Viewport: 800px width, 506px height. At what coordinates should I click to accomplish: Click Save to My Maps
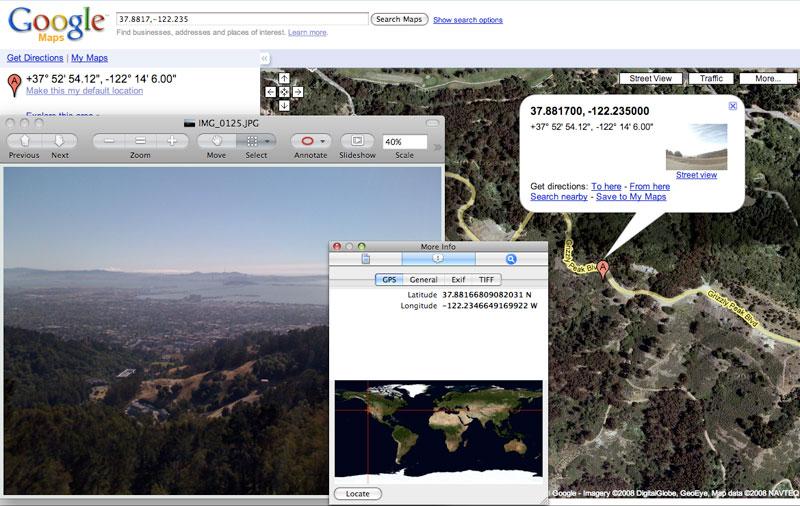tap(631, 197)
